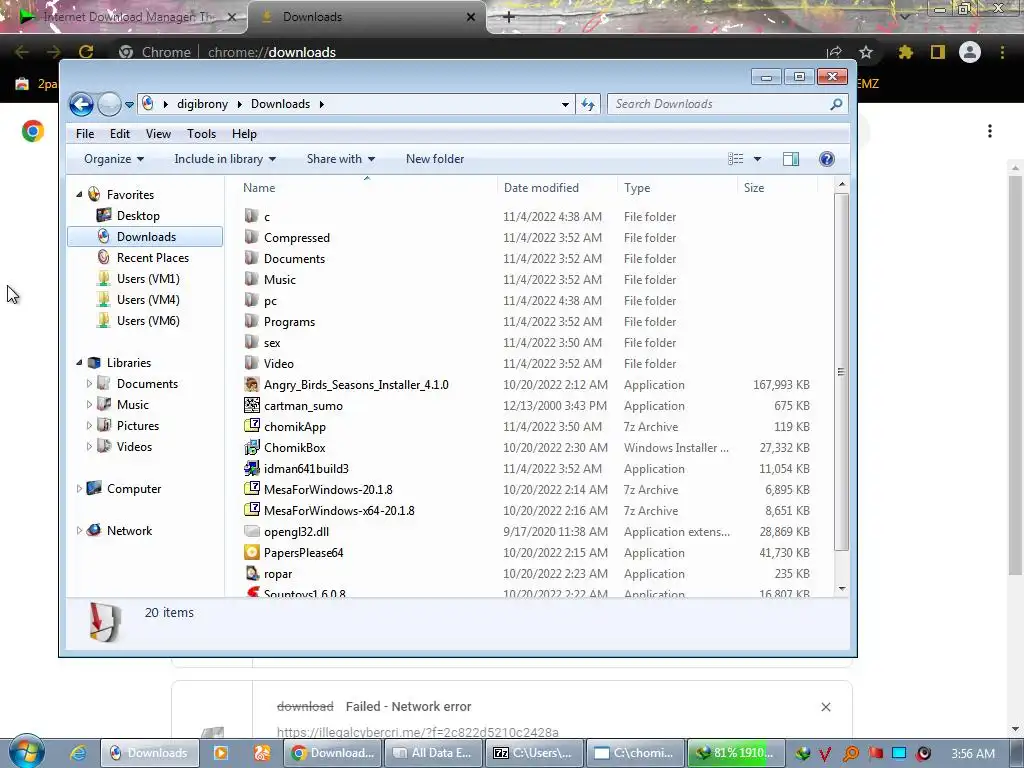This screenshot has width=1024, height=768.
Task: Click the file list scroll down arrow
Action: click(842, 588)
